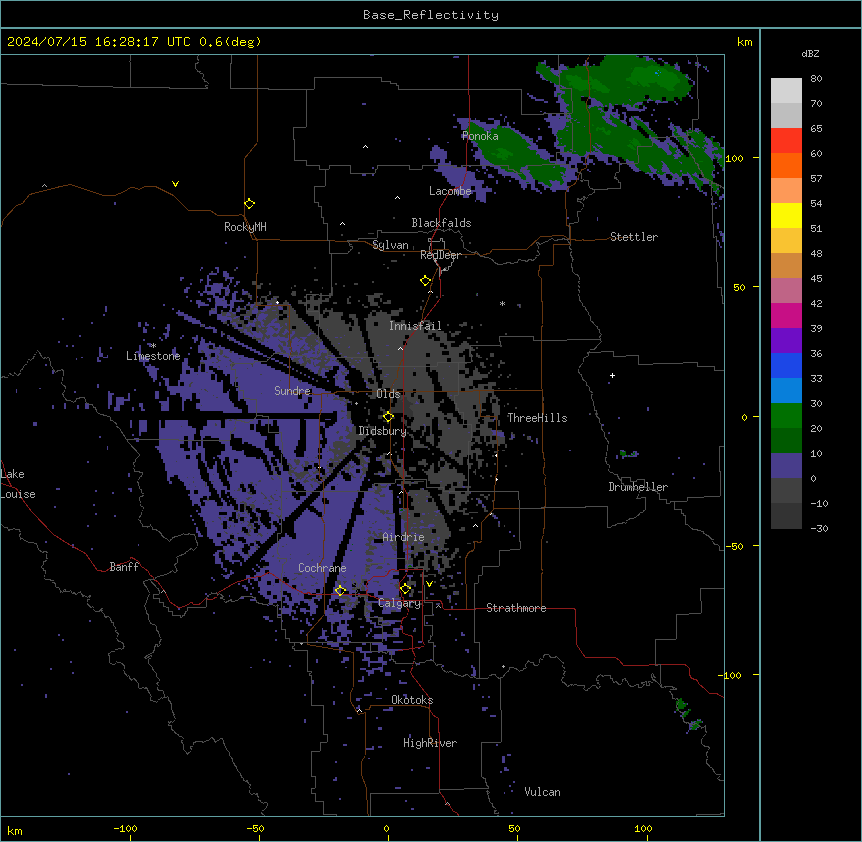Click the Innisfail town label

[415, 326]
